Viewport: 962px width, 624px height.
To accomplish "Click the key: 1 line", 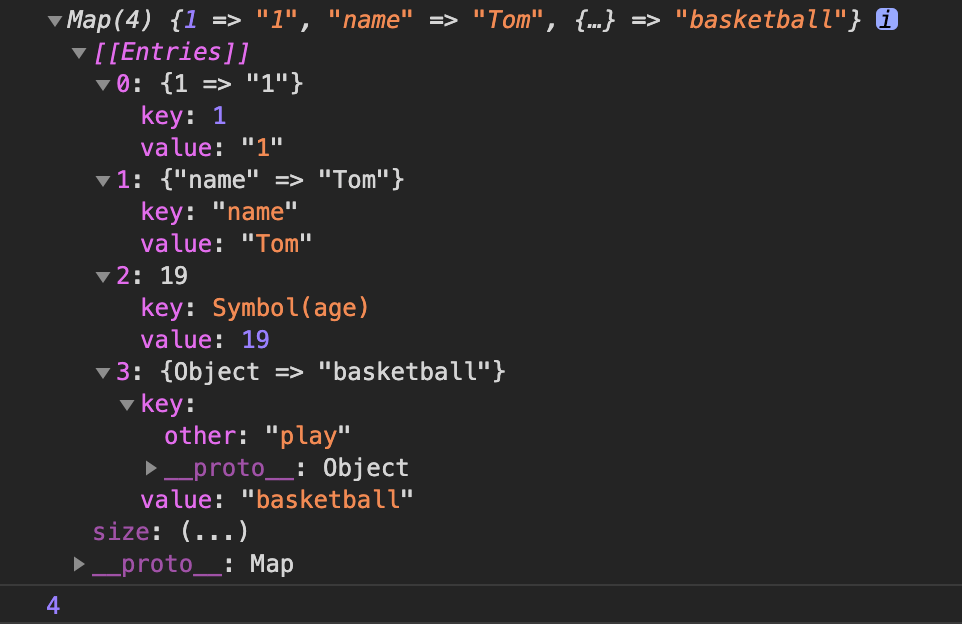I will (x=183, y=116).
